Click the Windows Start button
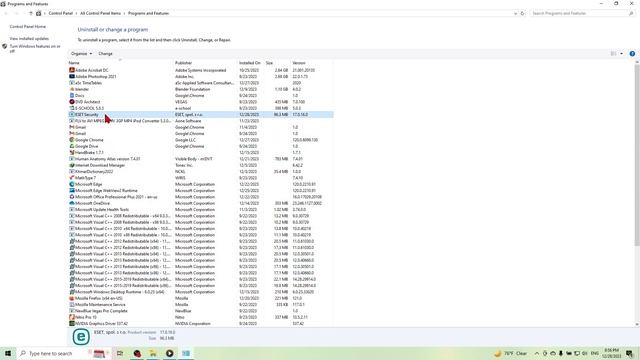Screen dimensions: 640x360 click(x=8, y=353)
